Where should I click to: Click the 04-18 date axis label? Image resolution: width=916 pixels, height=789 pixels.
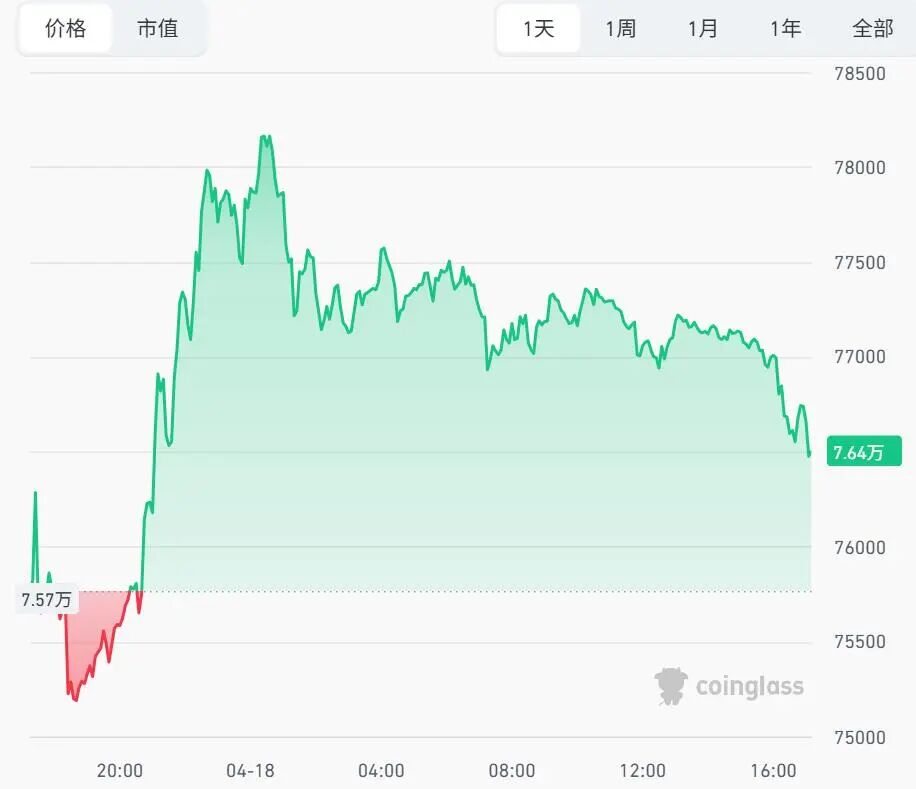[x=250, y=771]
